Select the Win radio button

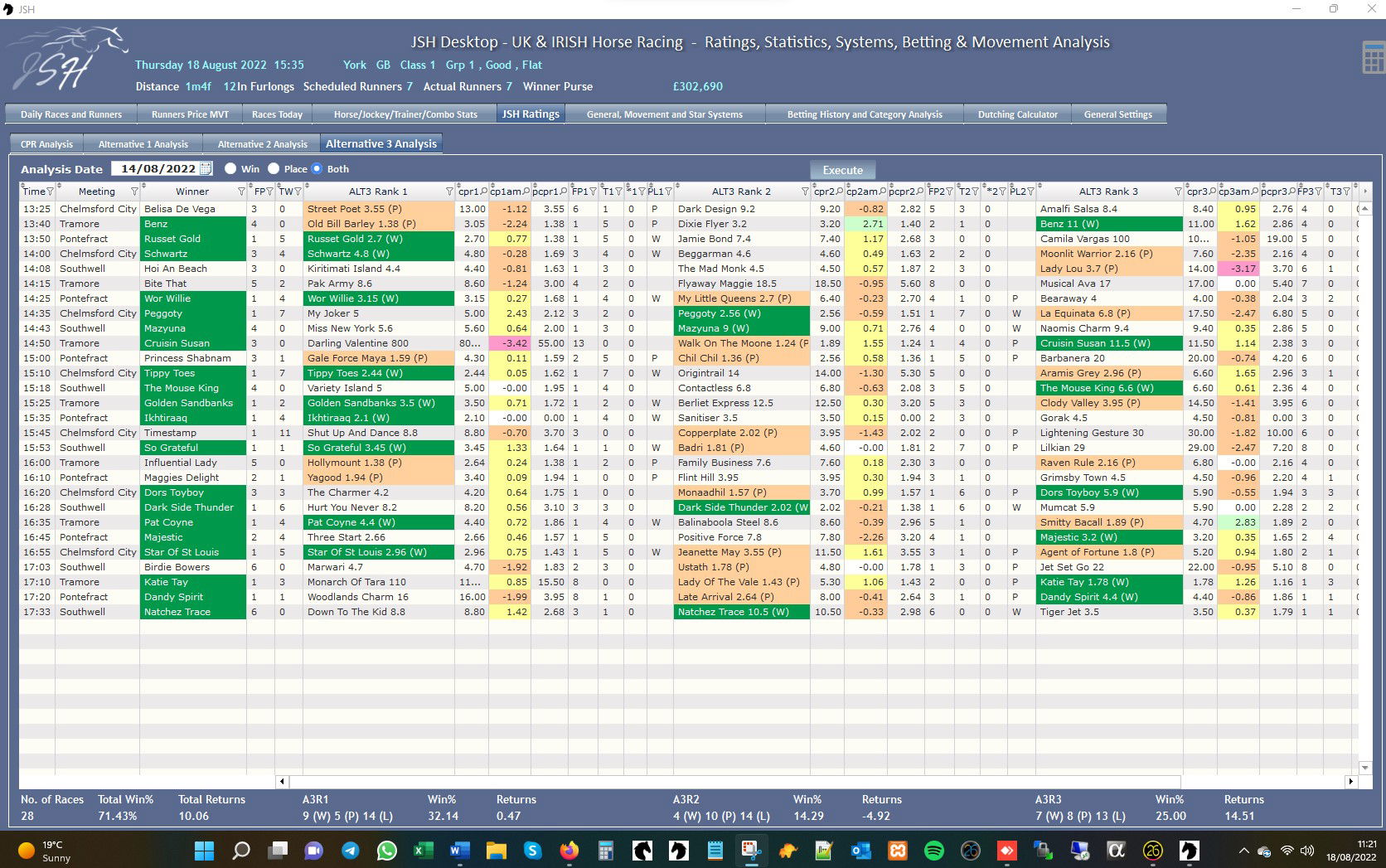(230, 168)
